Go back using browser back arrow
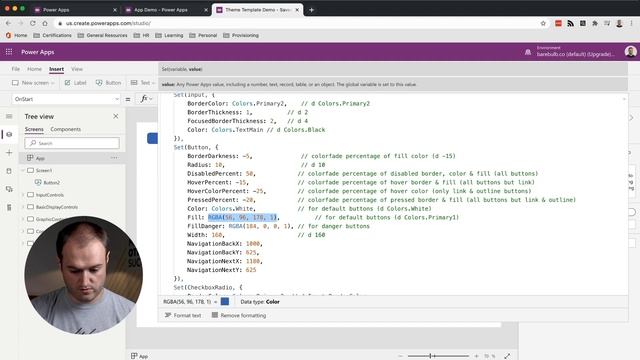The width and height of the screenshot is (640, 360). (9, 23)
